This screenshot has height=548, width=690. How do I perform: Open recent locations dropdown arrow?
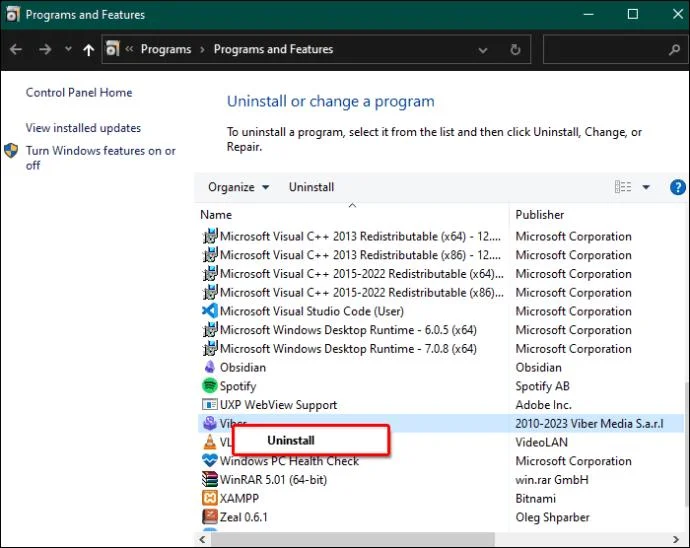point(68,49)
